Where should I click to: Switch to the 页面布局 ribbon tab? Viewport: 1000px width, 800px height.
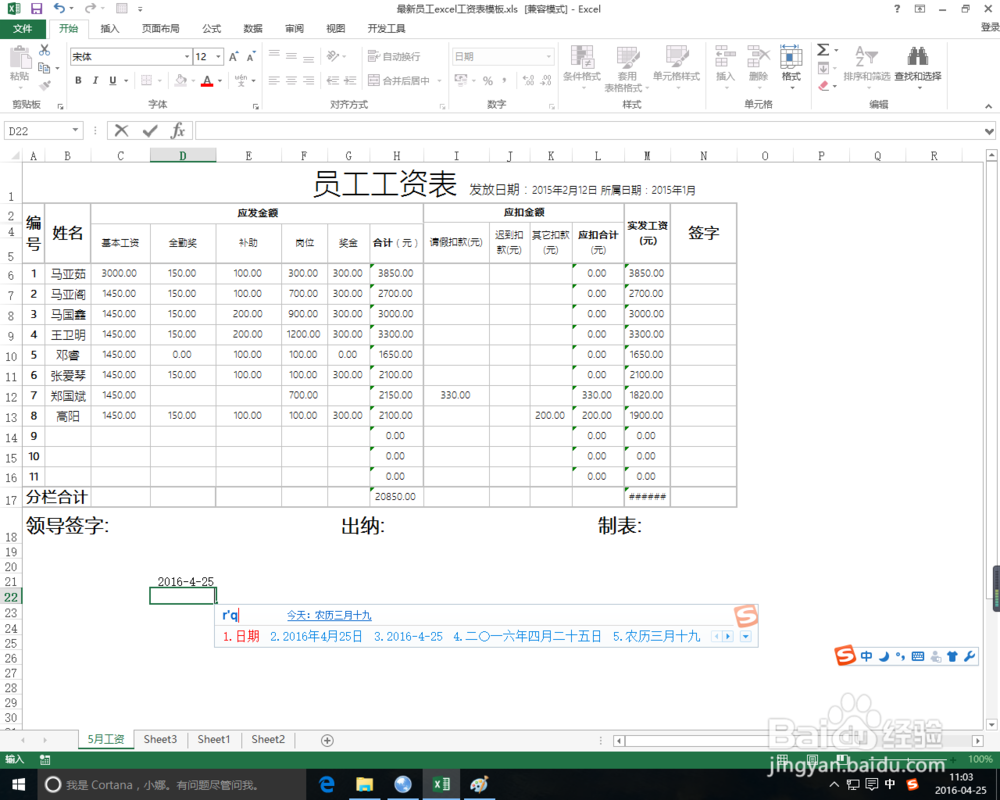coord(160,29)
